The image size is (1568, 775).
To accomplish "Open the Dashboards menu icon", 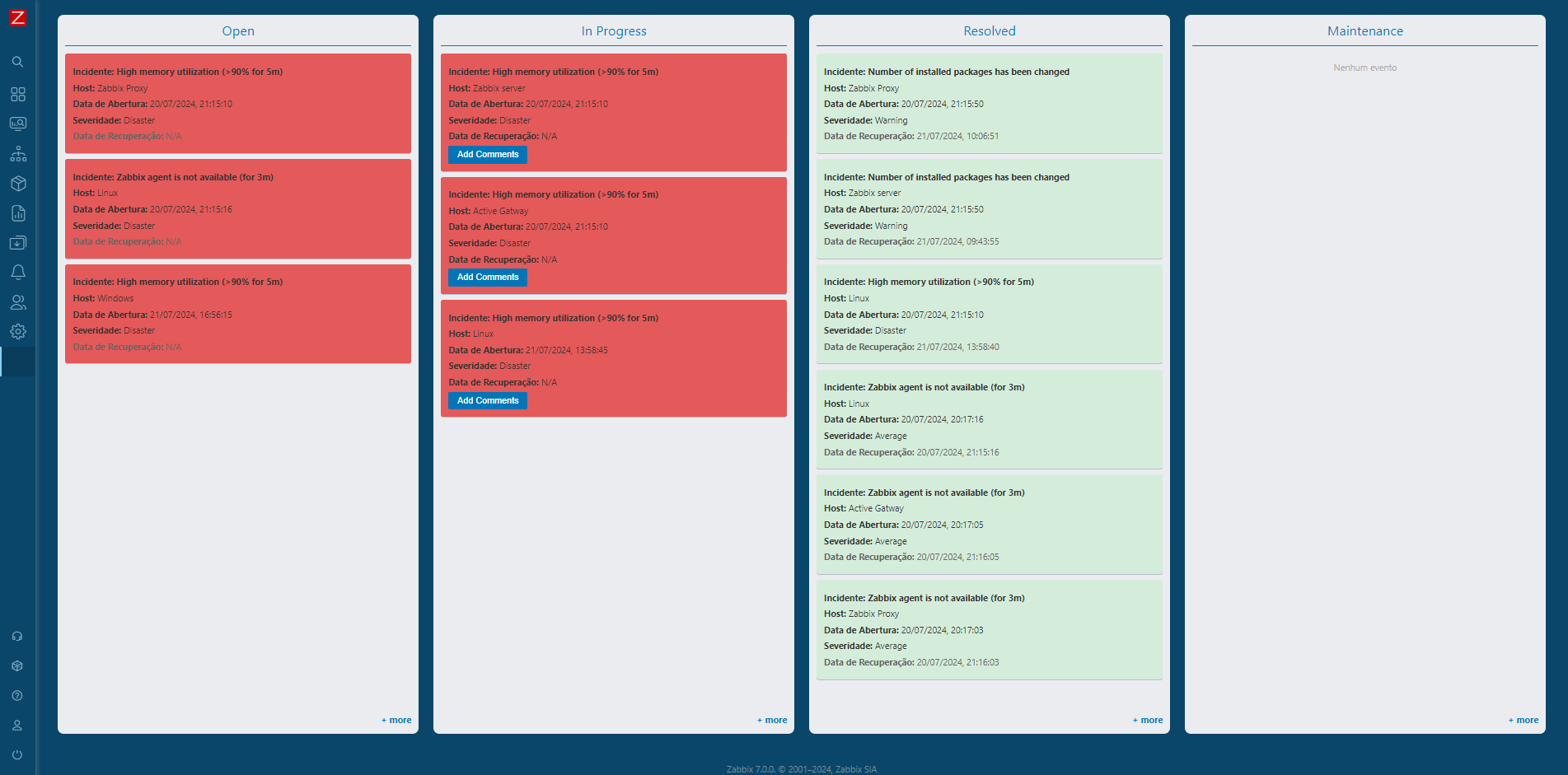I will click(x=17, y=94).
